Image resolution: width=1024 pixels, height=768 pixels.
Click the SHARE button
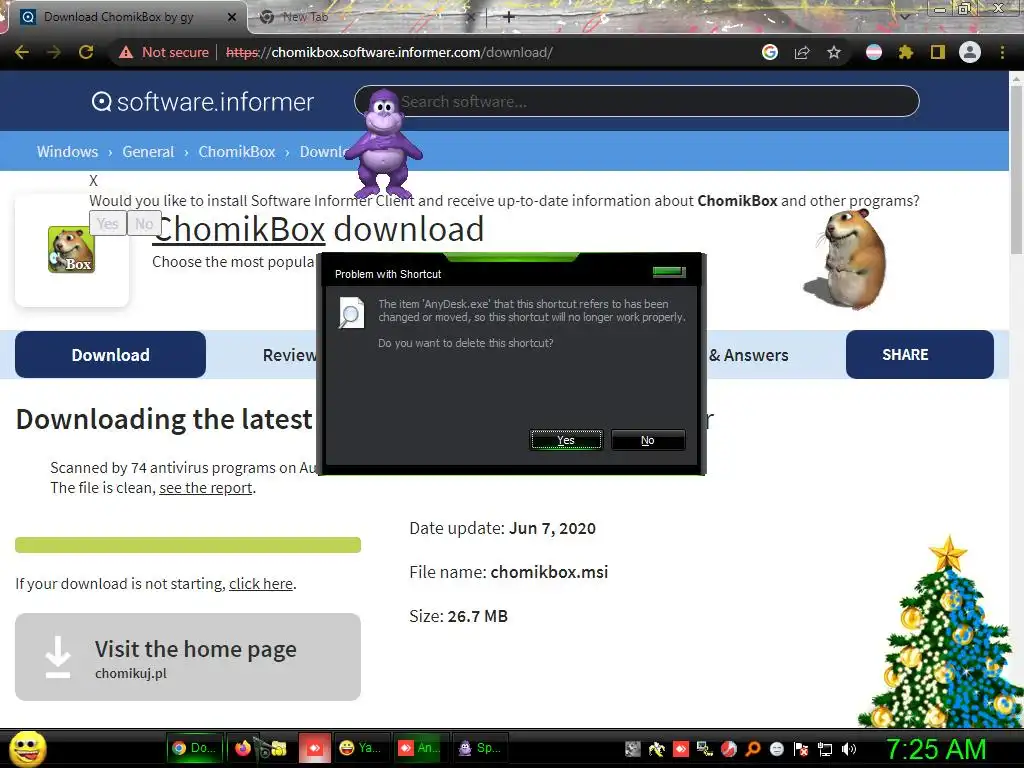click(920, 355)
